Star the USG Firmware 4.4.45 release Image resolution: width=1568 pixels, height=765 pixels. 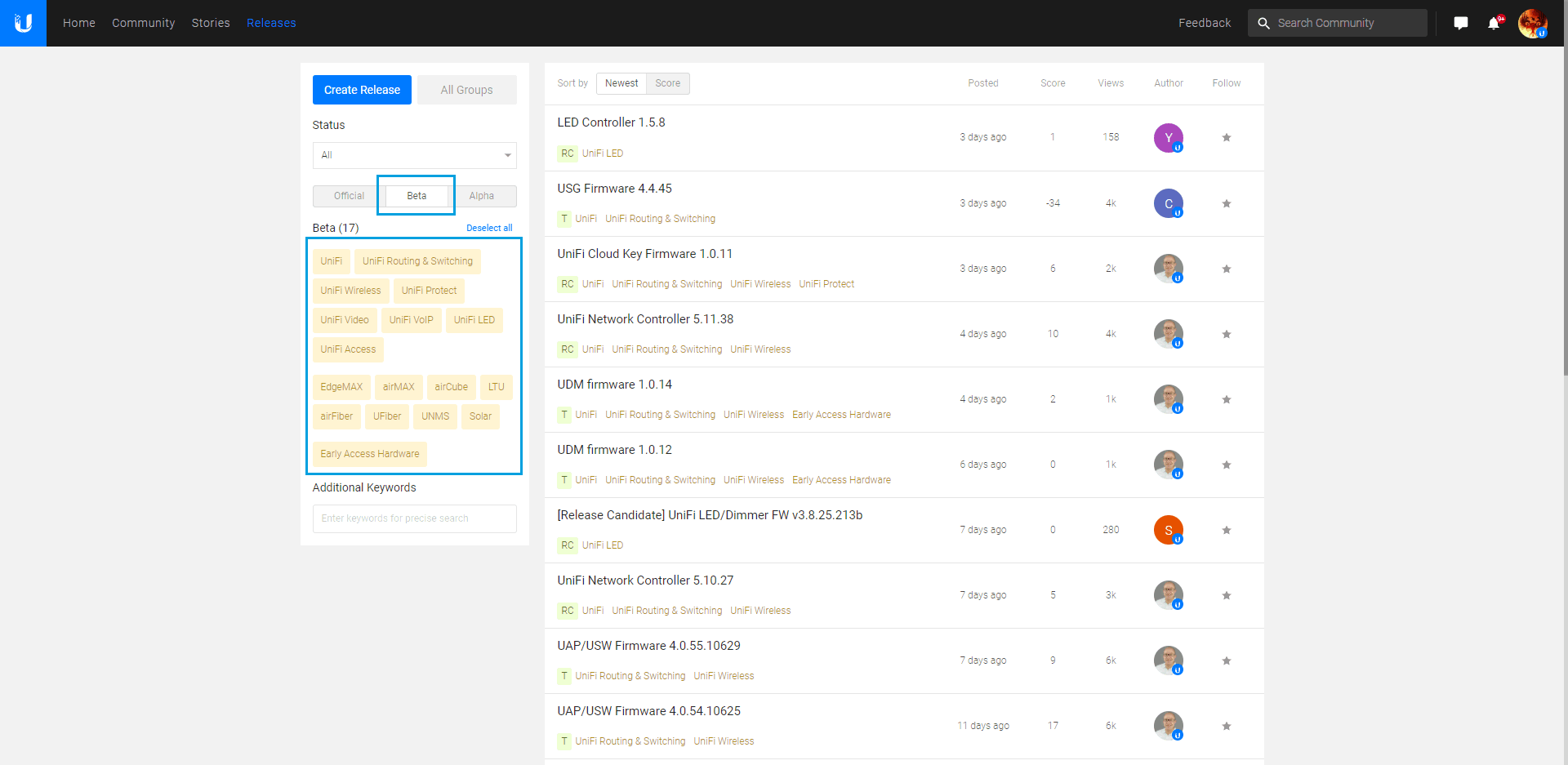[1226, 203]
